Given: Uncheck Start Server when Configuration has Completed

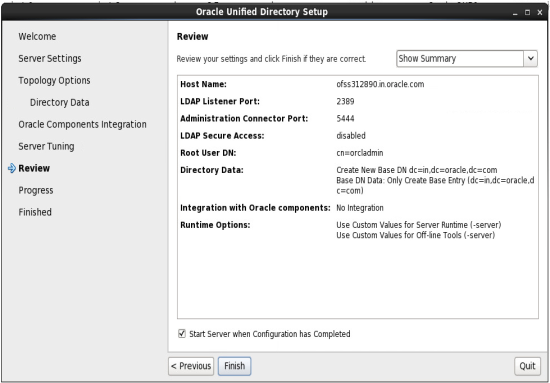Looking at the screenshot, I should [182, 334].
